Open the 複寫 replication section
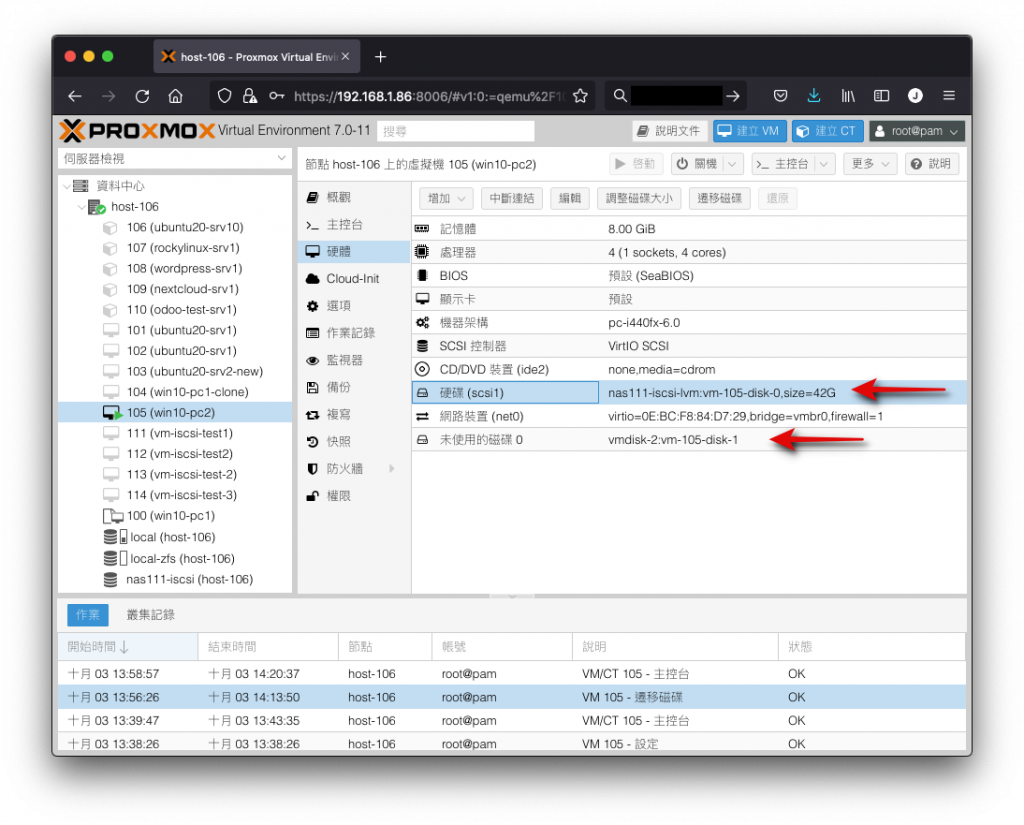The image size is (1024, 825). pos(353,415)
